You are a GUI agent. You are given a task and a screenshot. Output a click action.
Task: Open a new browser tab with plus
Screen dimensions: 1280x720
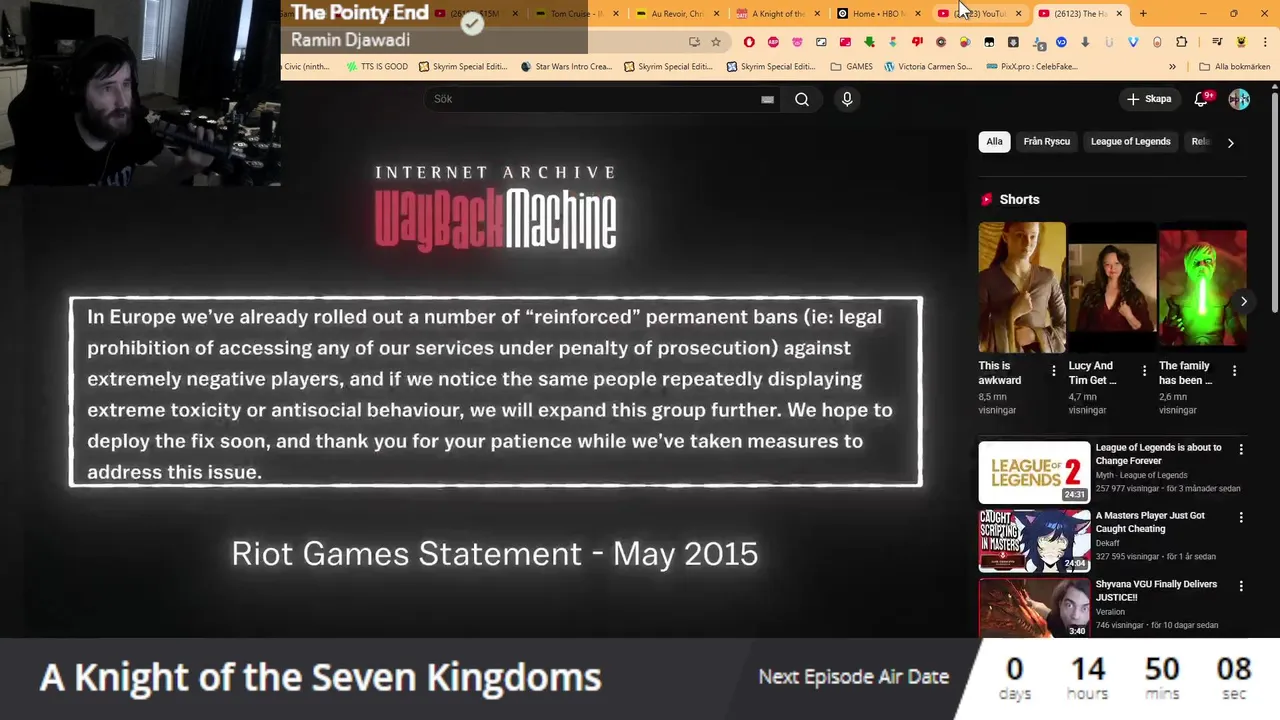[x=1143, y=13]
